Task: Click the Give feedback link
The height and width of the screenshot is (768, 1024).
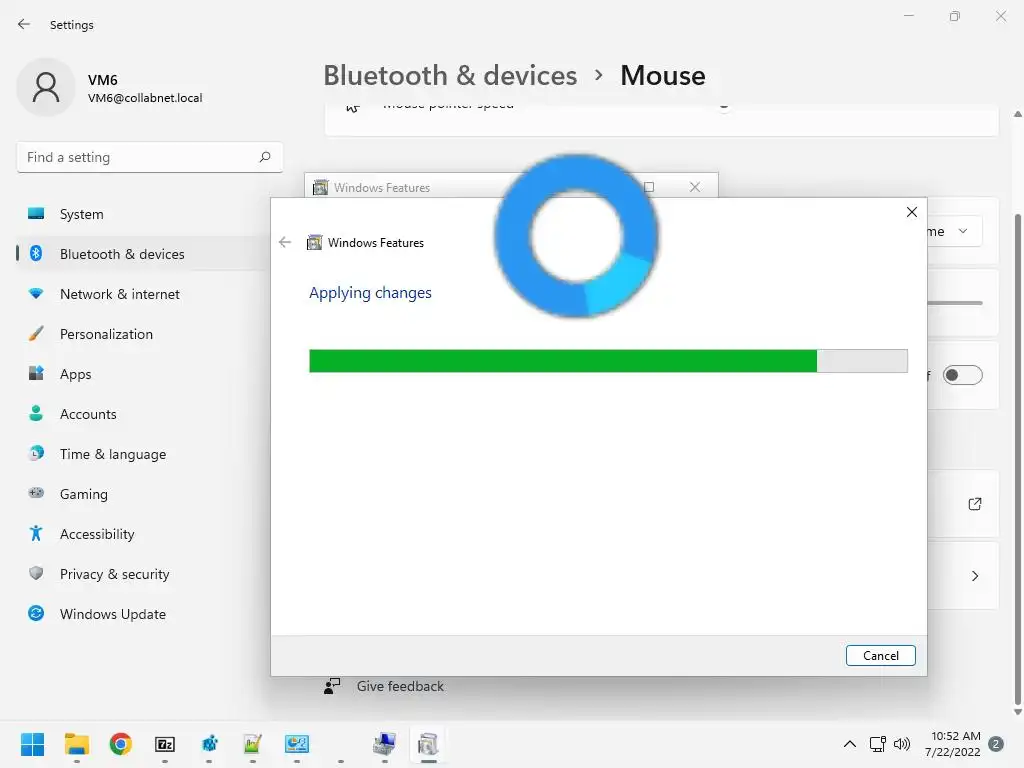Action: pyautogui.click(x=400, y=686)
